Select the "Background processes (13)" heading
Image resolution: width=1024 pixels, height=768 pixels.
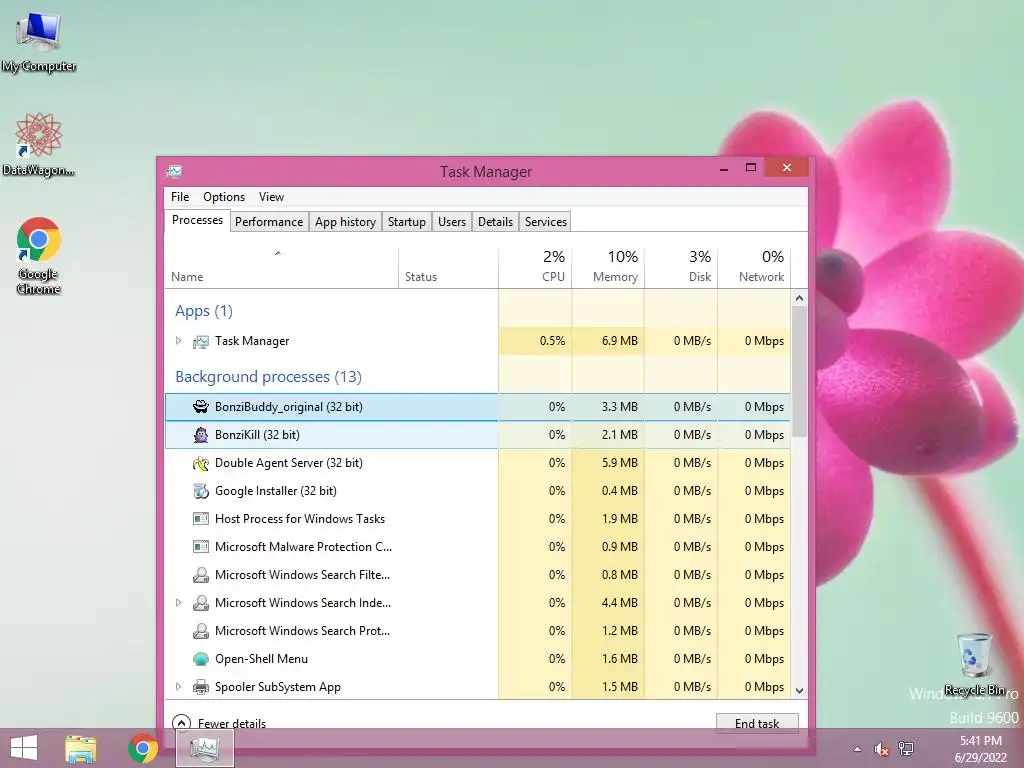268,377
